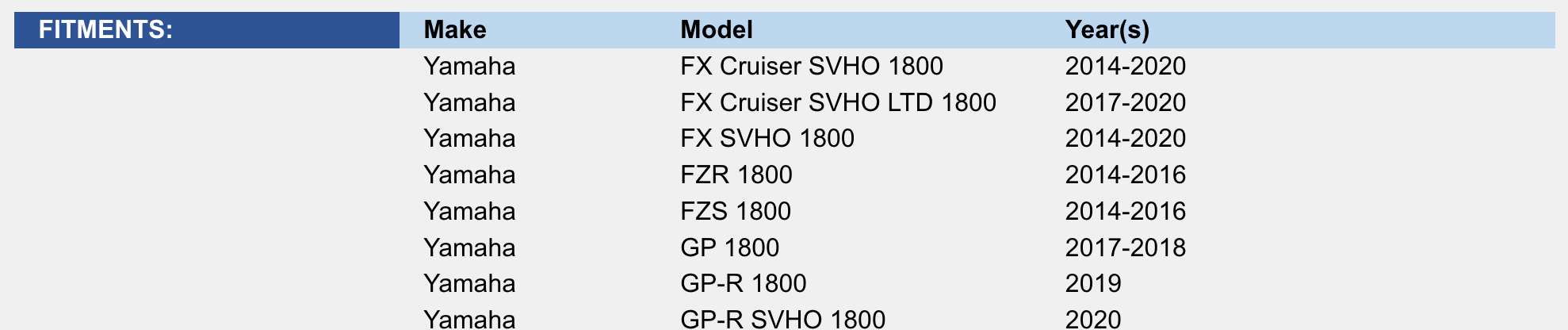Click the FITMENTS header label
This screenshot has width=1568, height=330.
tap(105, 30)
